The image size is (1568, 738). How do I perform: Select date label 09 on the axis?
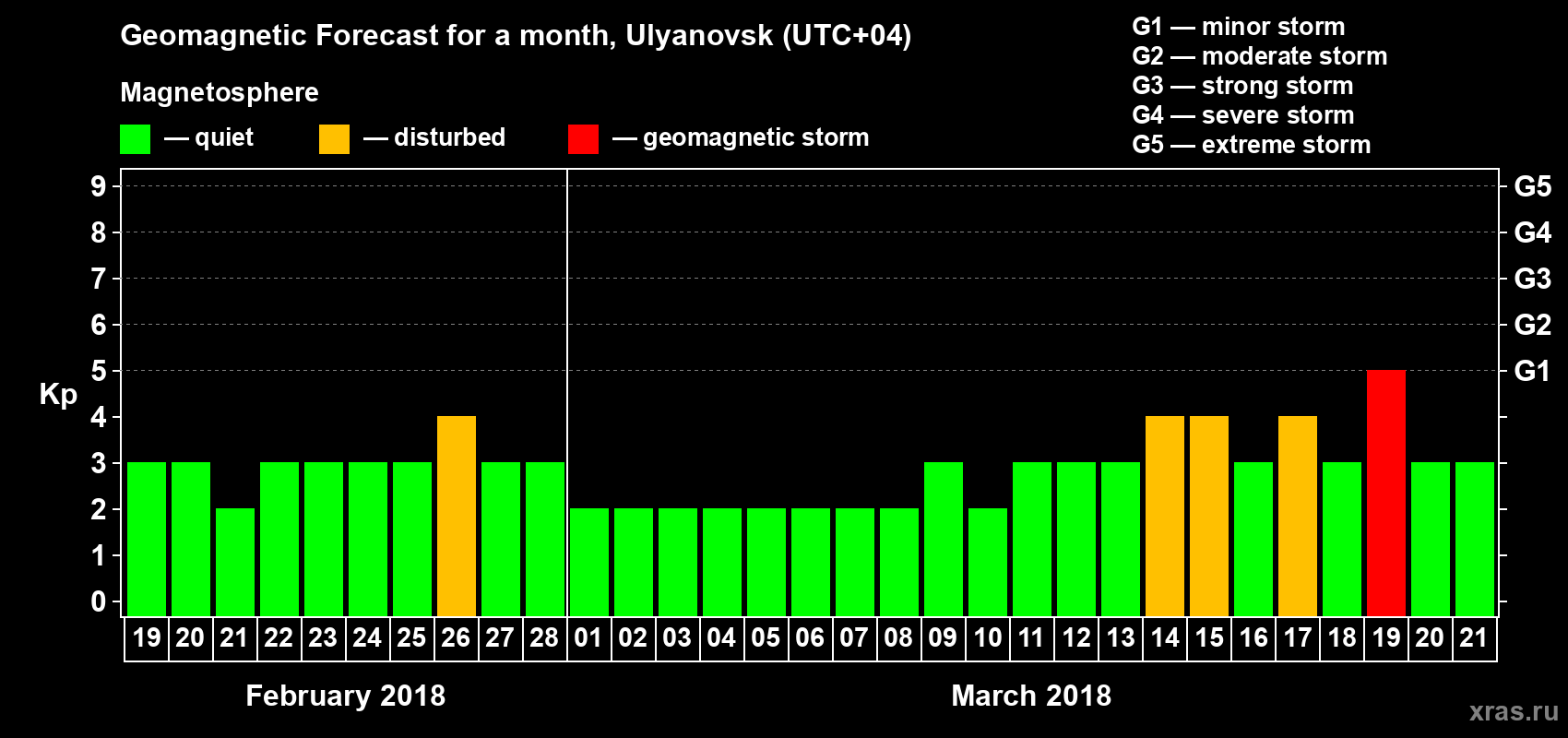(943, 637)
